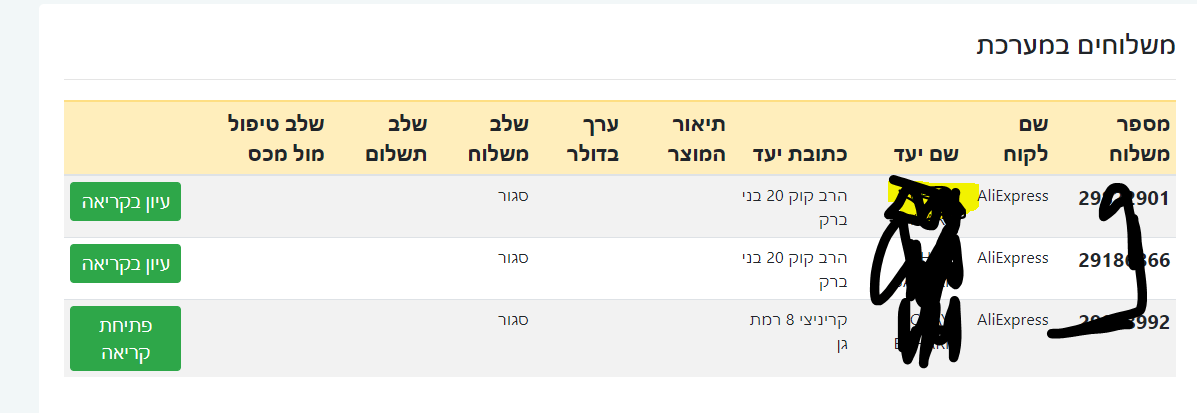Click the shipment number ending in 992

tap(1123, 322)
